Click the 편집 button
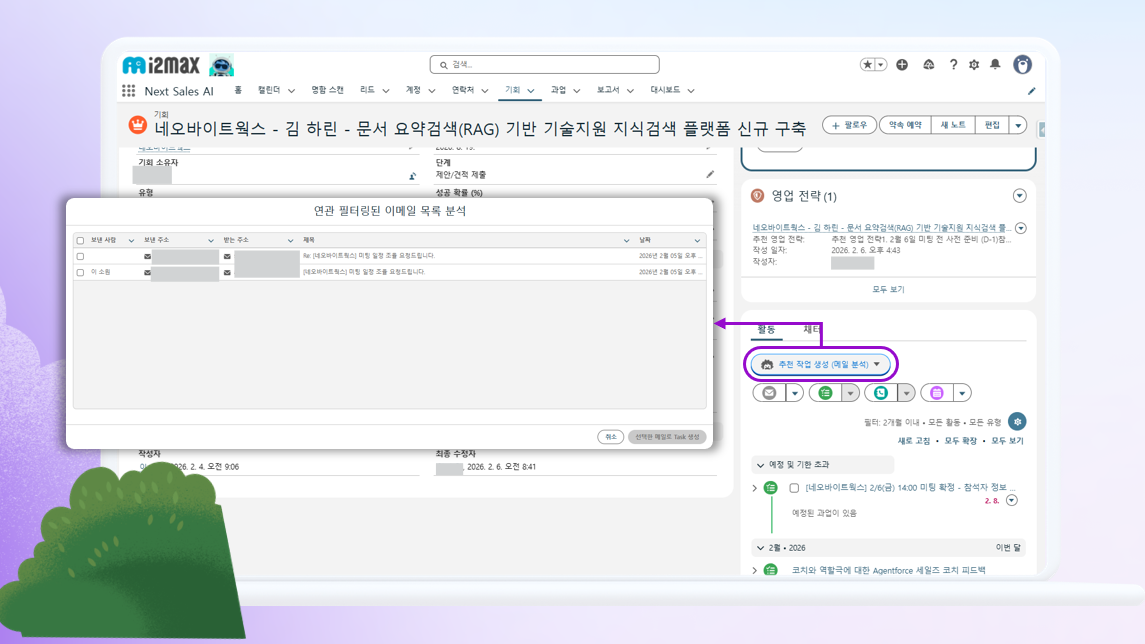This screenshot has width=1145, height=644. (992, 125)
